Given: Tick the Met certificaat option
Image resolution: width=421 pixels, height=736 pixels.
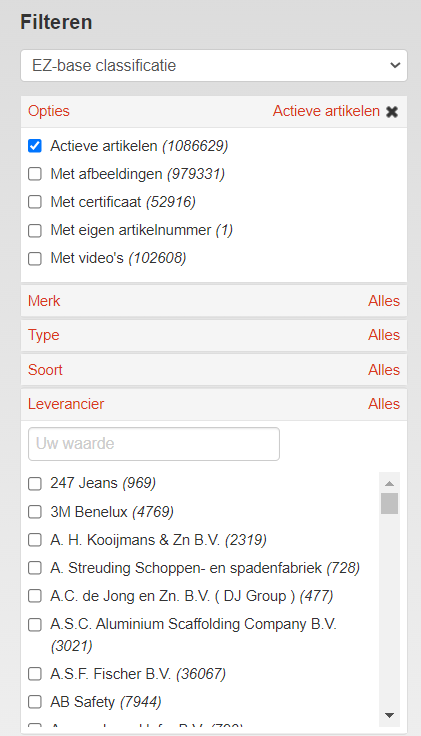Looking at the screenshot, I should tap(35, 202).
